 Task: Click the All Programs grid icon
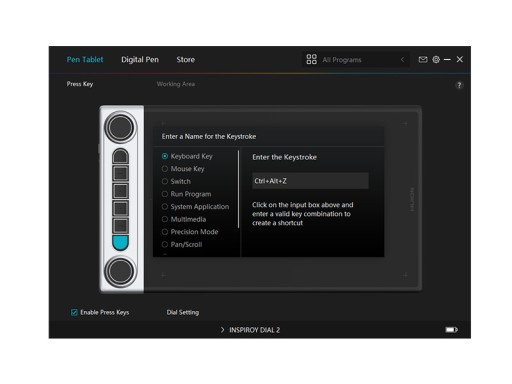[311, 59]
